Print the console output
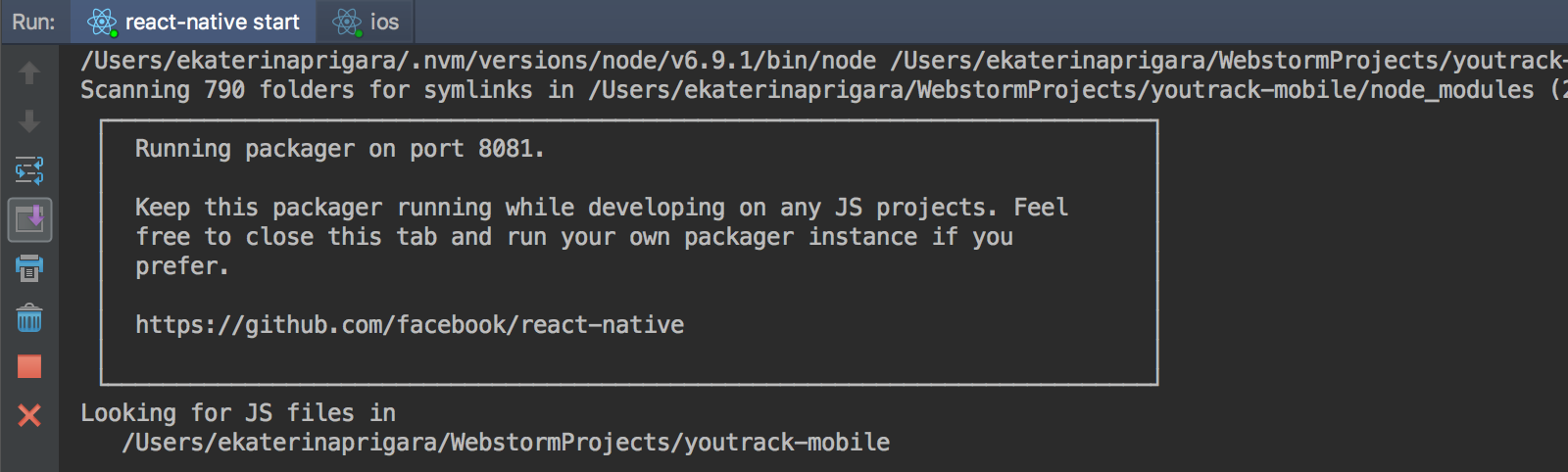This screenshot has width=1568, height=472. 29,268
